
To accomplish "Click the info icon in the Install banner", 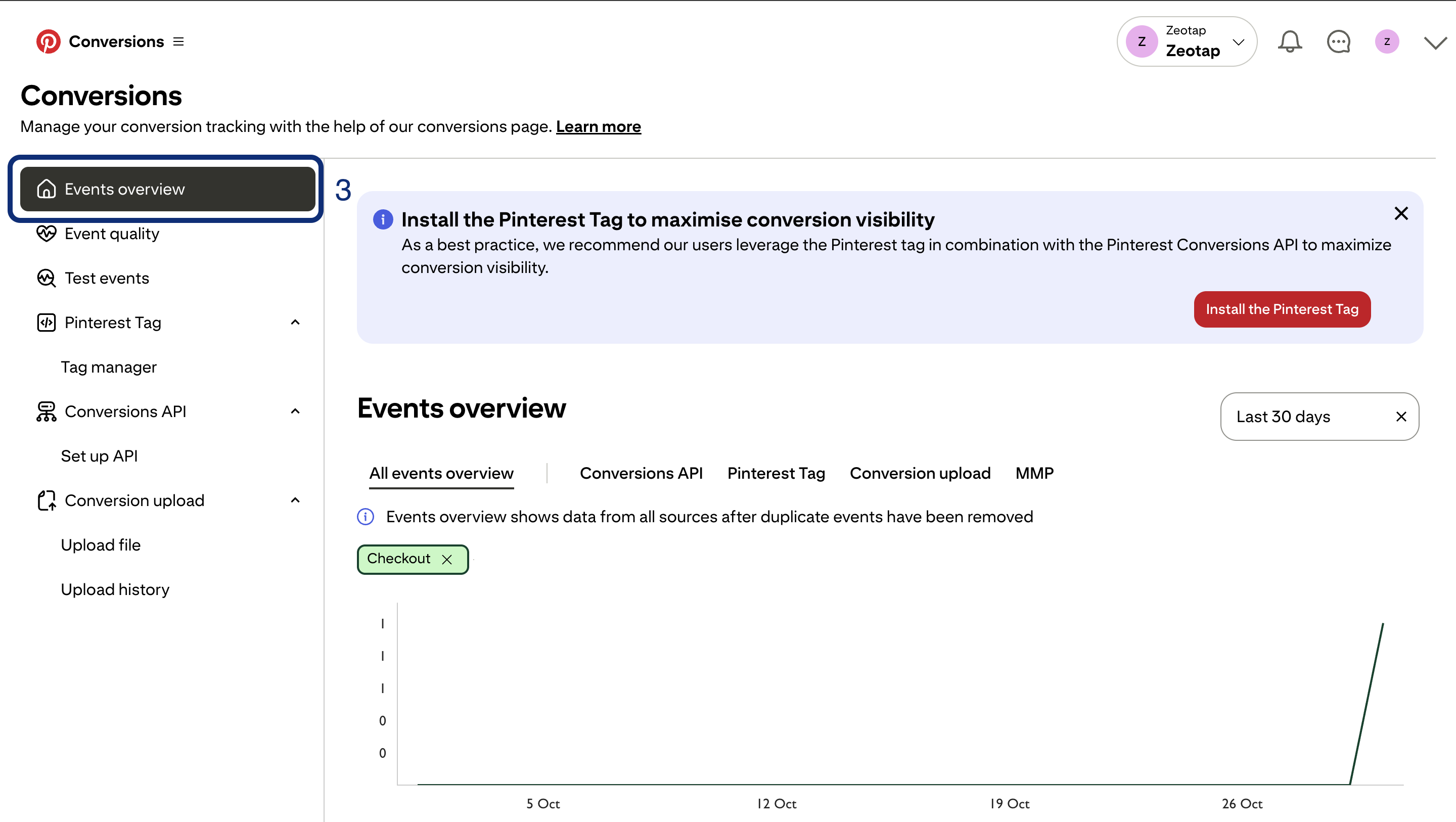I will click(383, 219).
